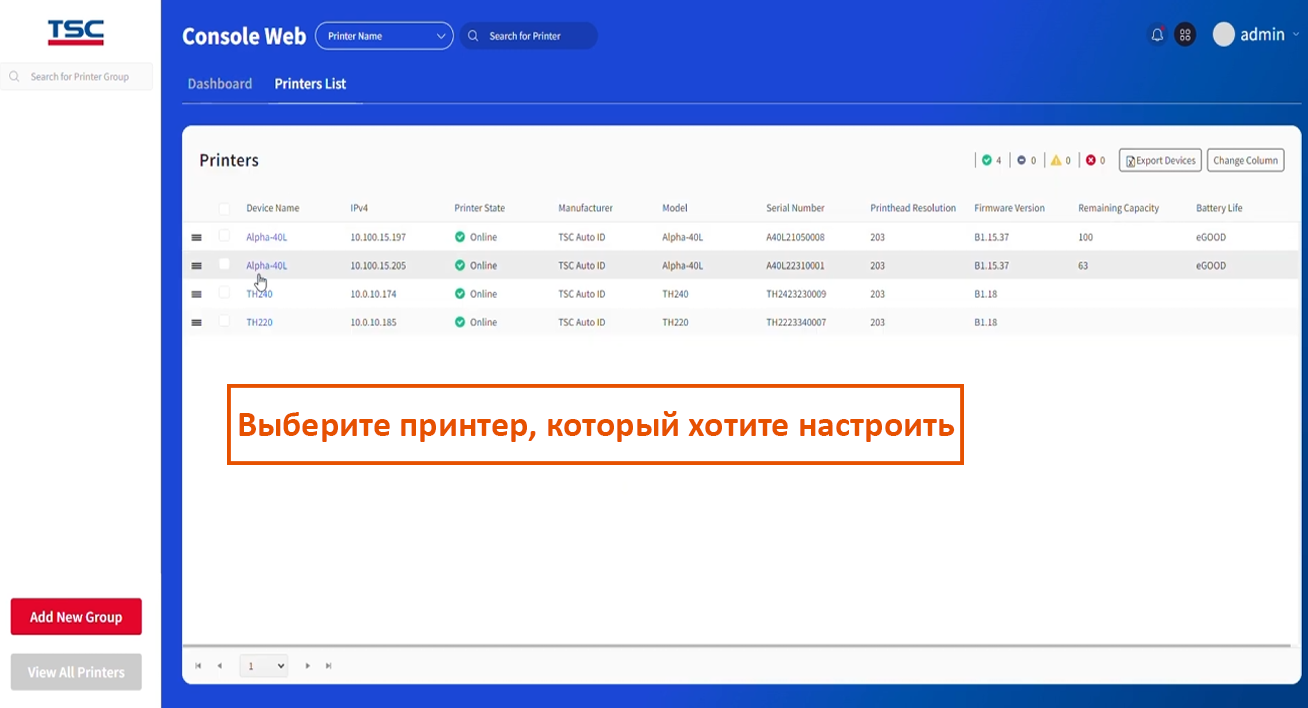Image resolution: width=1308 pixels, height=708 pixels.
Task: Click the yellow warning status count icon
Action: pos(1056,160)
